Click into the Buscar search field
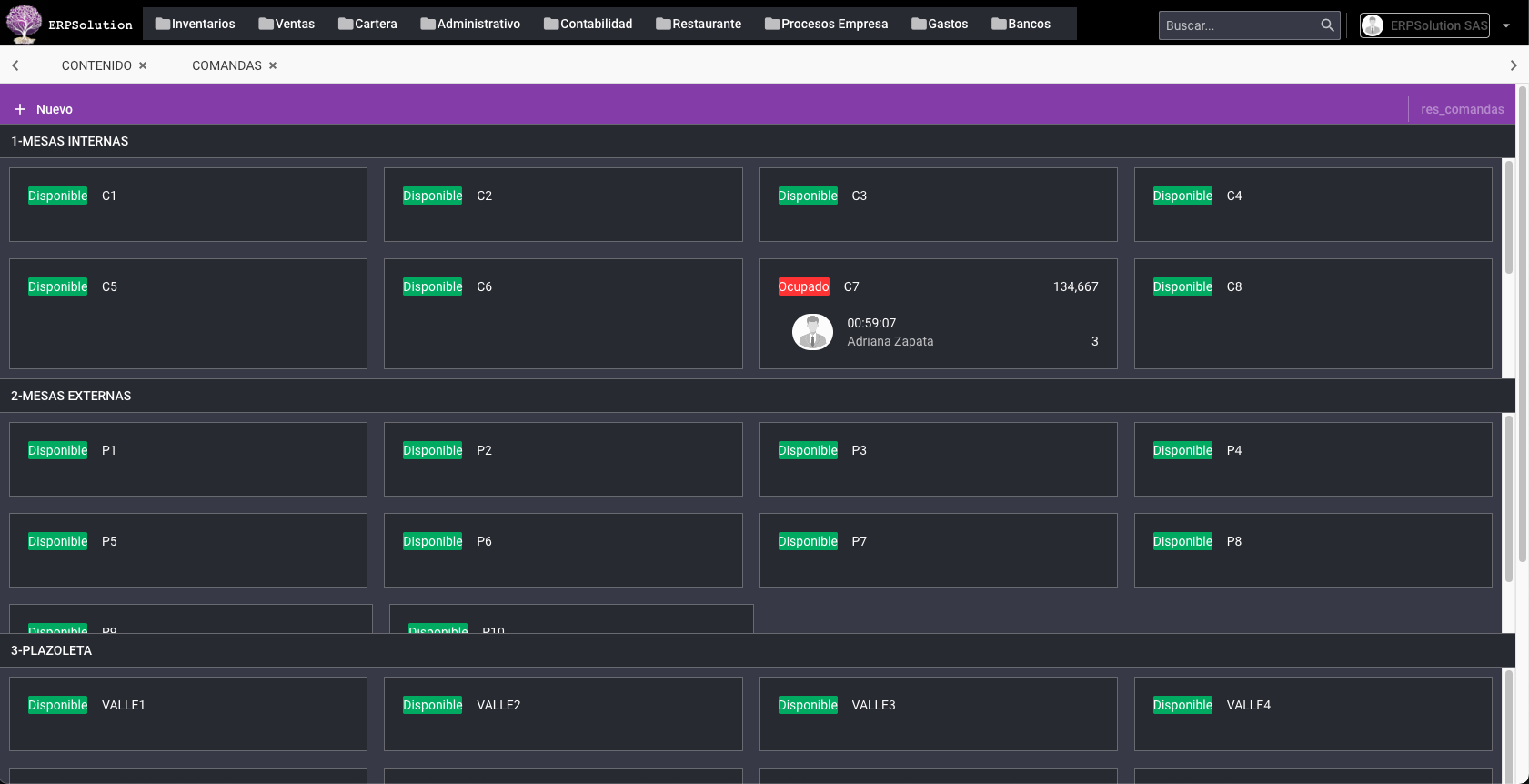This screenshot has height=784, width=1529. (1237, 25)
